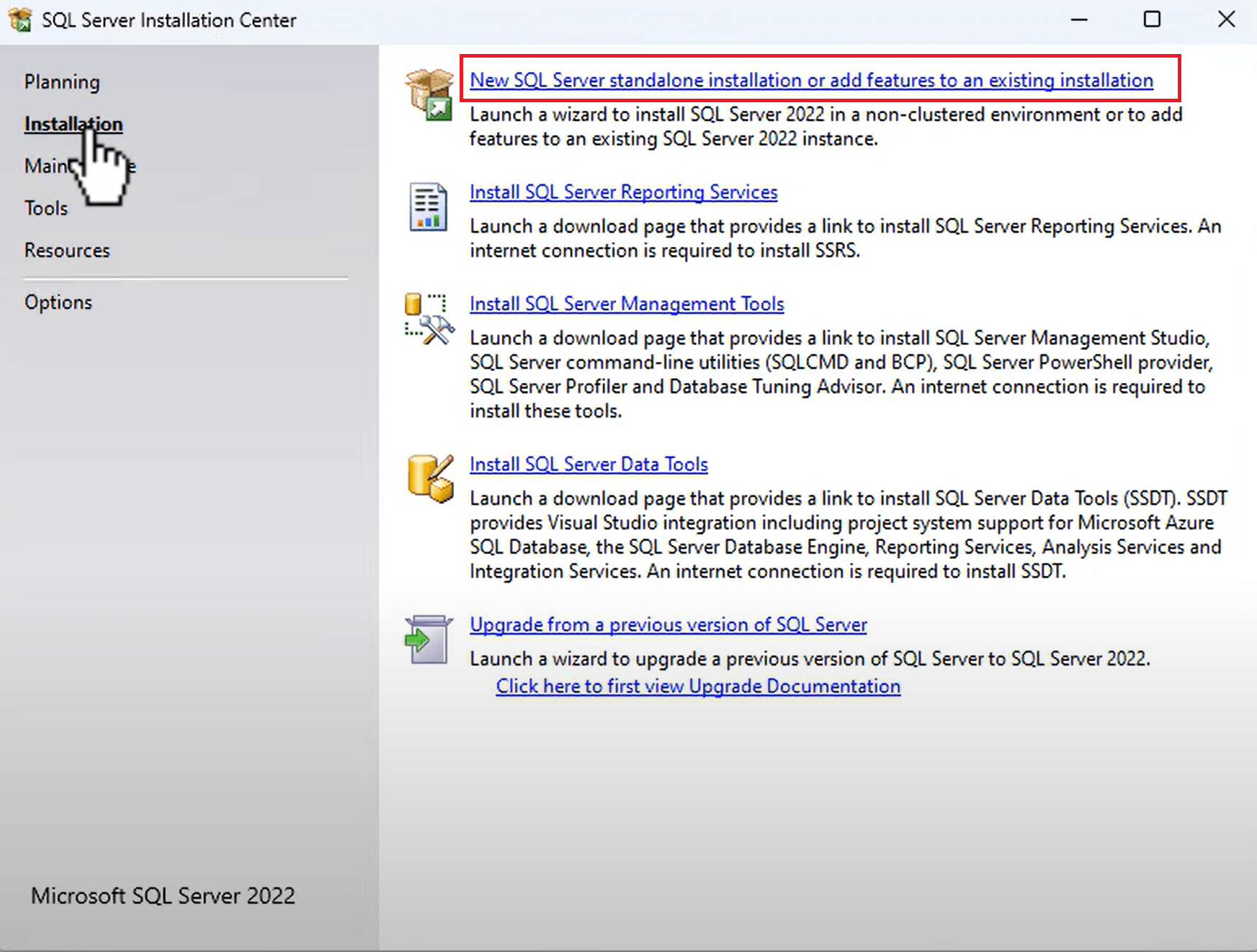Open the Options page
Viewport: 1257px width, 952px height.
[58, 302]
